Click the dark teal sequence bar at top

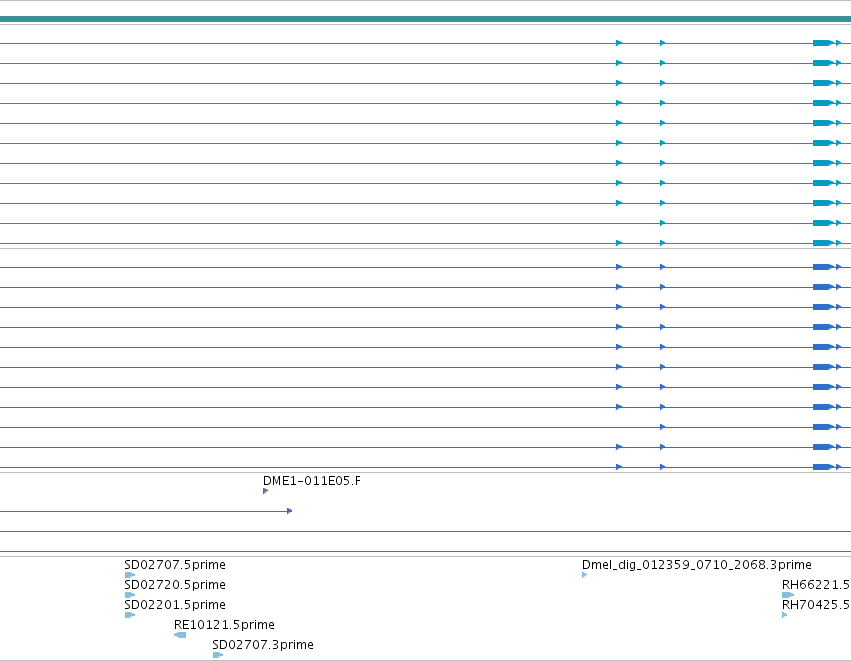point(426,20)
